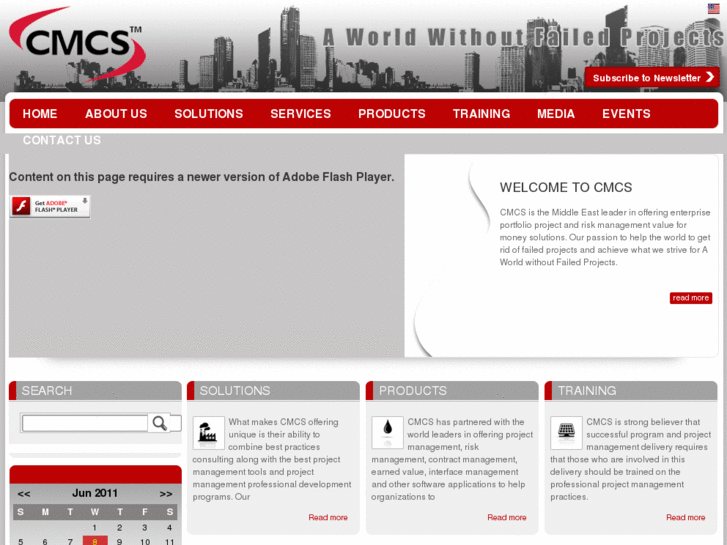Screen dimensions: 727x545
Task: Go to next month in calendar
Action: 166,494
